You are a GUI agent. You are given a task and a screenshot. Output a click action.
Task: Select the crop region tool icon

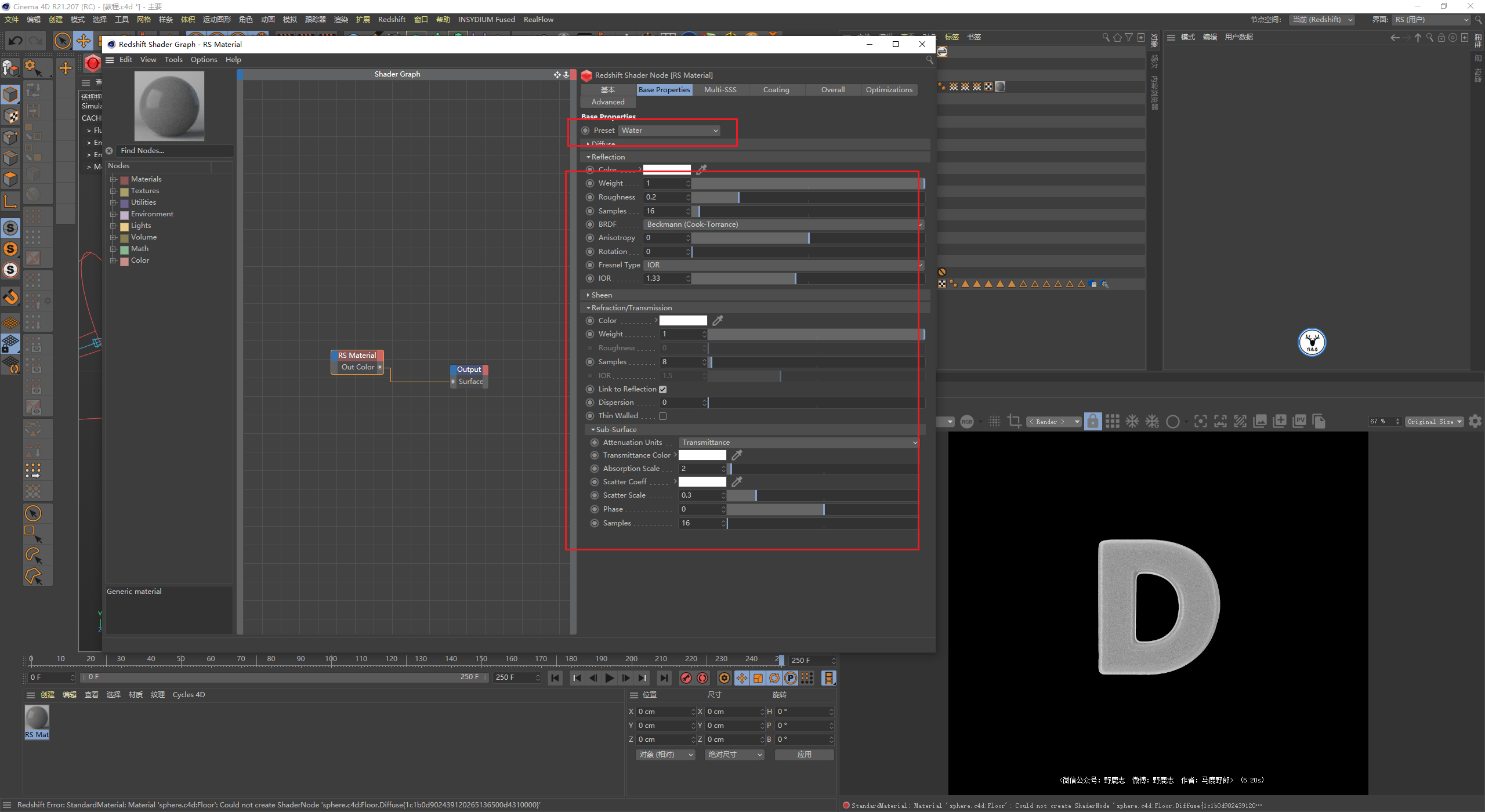[1015, 422]
